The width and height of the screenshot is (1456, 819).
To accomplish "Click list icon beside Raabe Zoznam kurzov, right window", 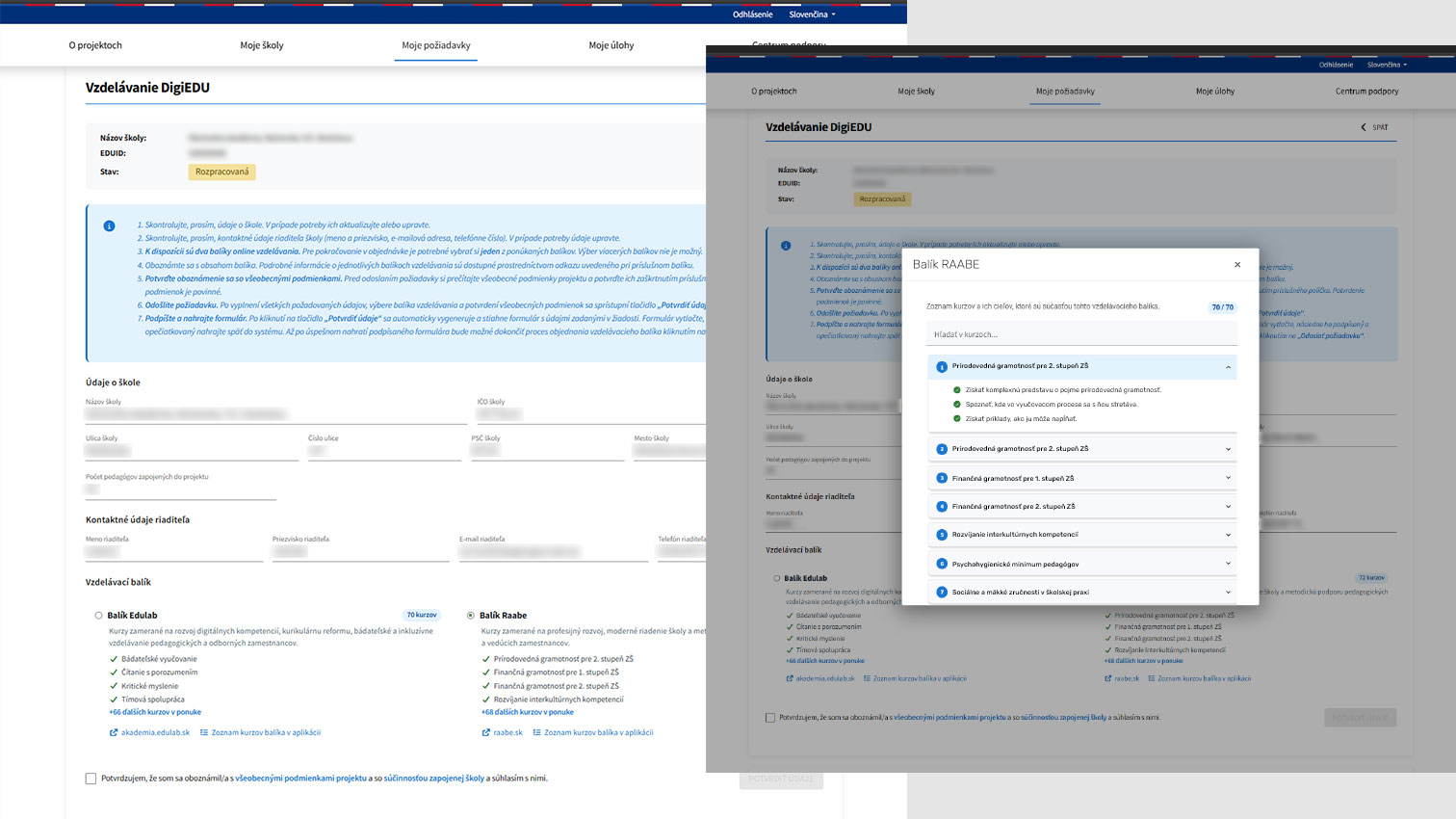I will click(1151, 678).
